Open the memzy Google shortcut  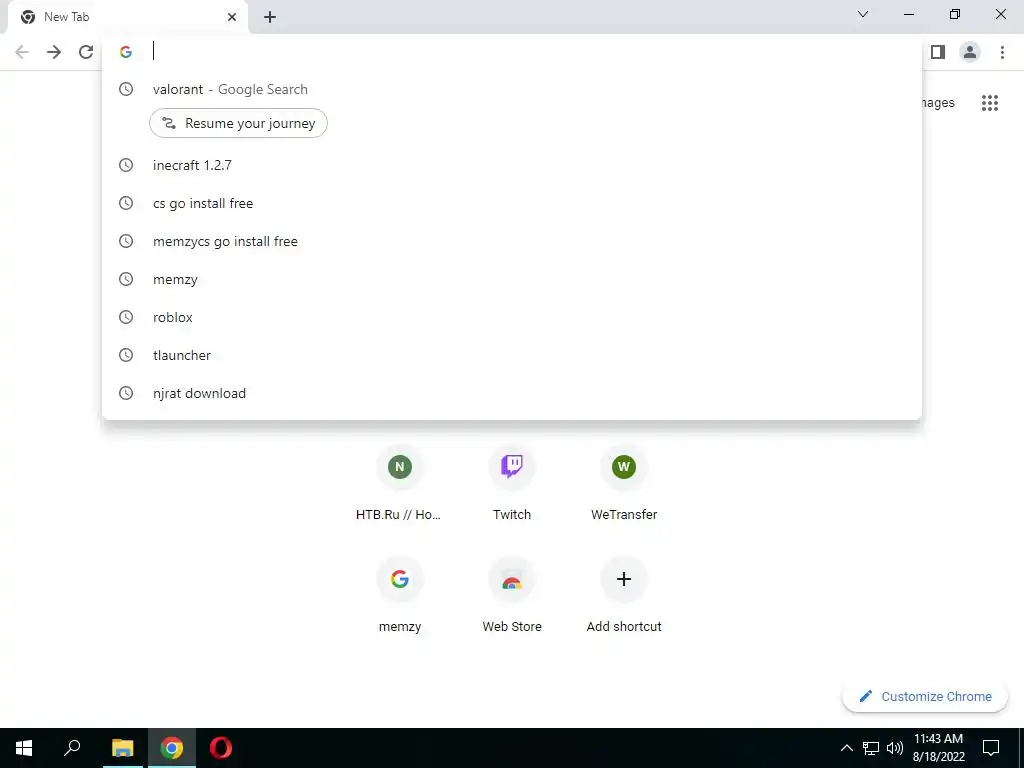pos(400,596)
